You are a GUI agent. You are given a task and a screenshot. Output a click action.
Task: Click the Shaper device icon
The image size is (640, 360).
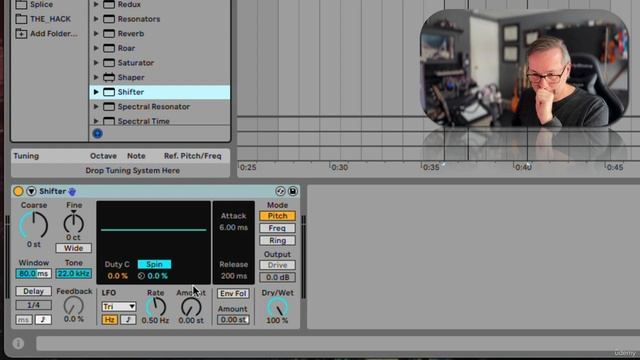coord(109,77)
